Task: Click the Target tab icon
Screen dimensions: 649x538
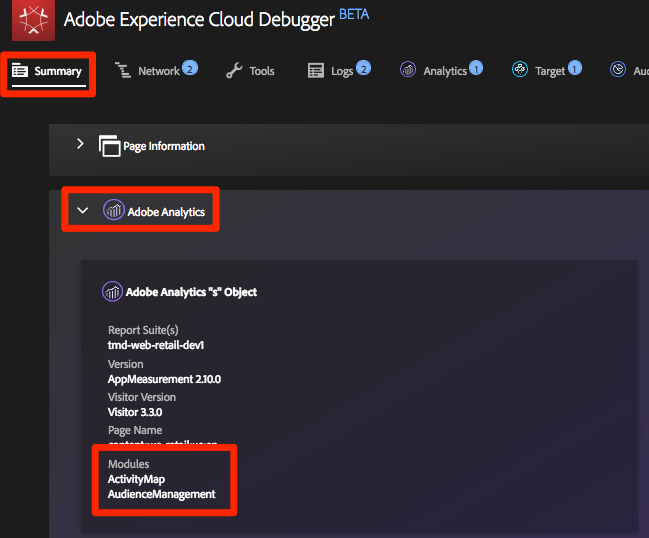Action: tap(520, 69)
